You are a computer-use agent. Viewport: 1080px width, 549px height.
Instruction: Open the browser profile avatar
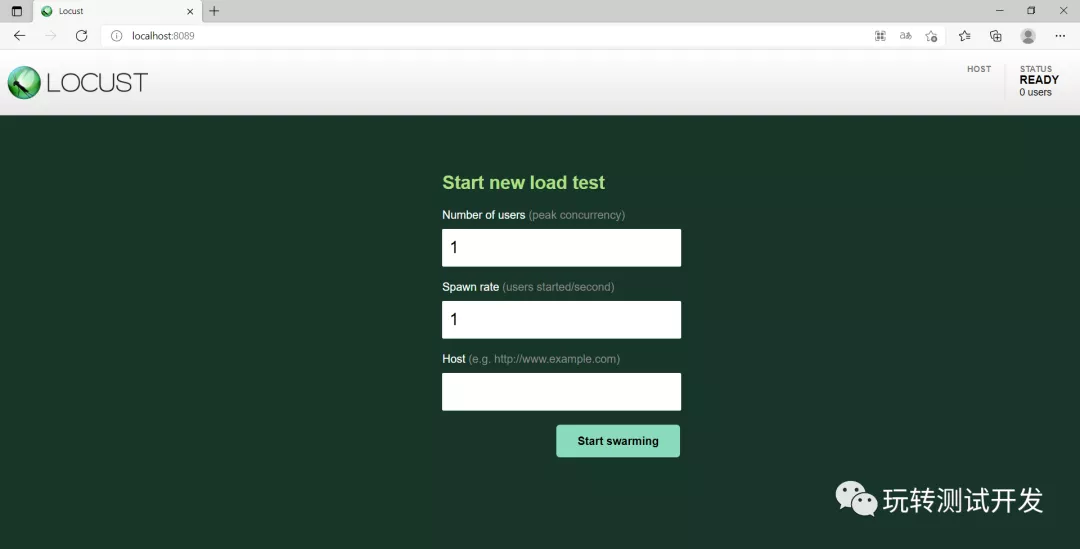(1028, 36)
